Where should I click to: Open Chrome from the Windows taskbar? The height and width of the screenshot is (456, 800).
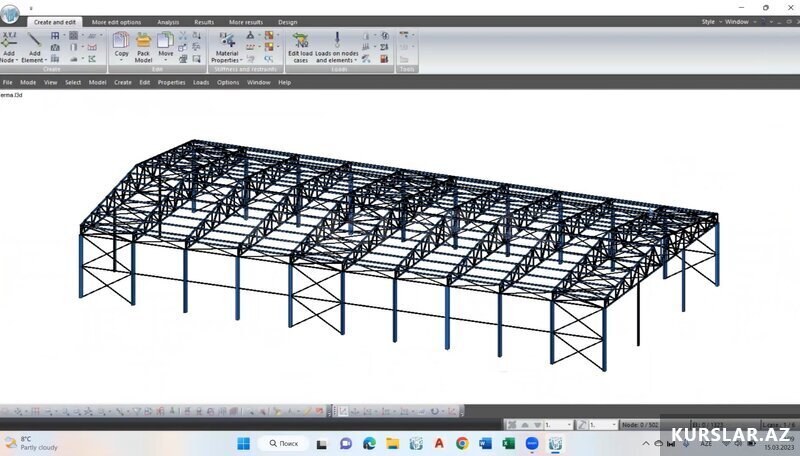(x=462, y=443)
